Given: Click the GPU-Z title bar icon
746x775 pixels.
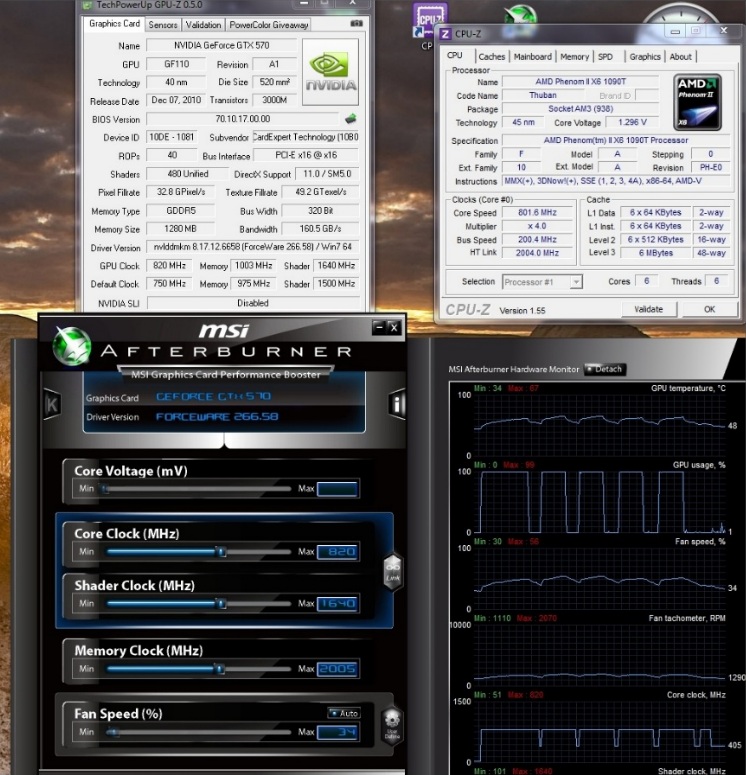Looking at the screenshot, I should (x=88, y=5).
